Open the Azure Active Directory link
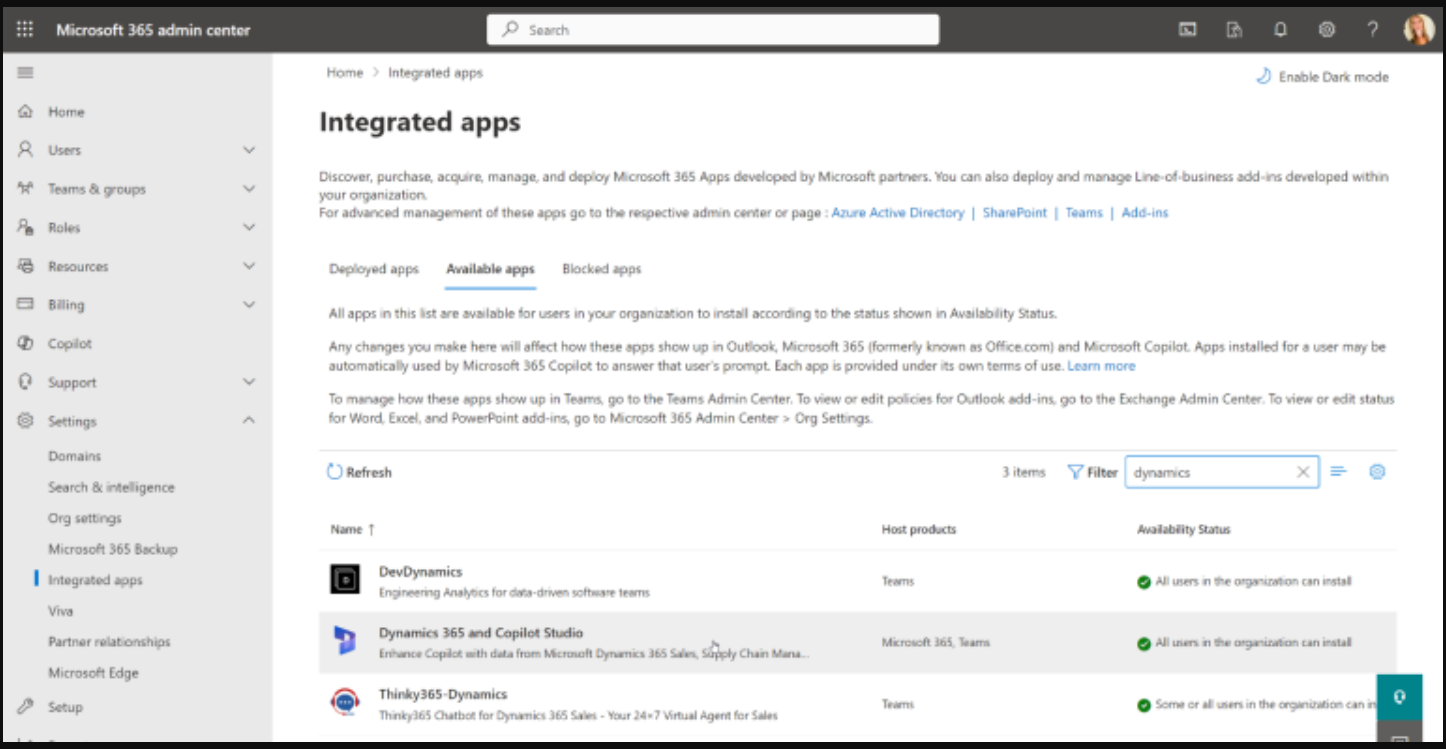The height and width of the screenshot is (749, 1446). click(898, 213)
